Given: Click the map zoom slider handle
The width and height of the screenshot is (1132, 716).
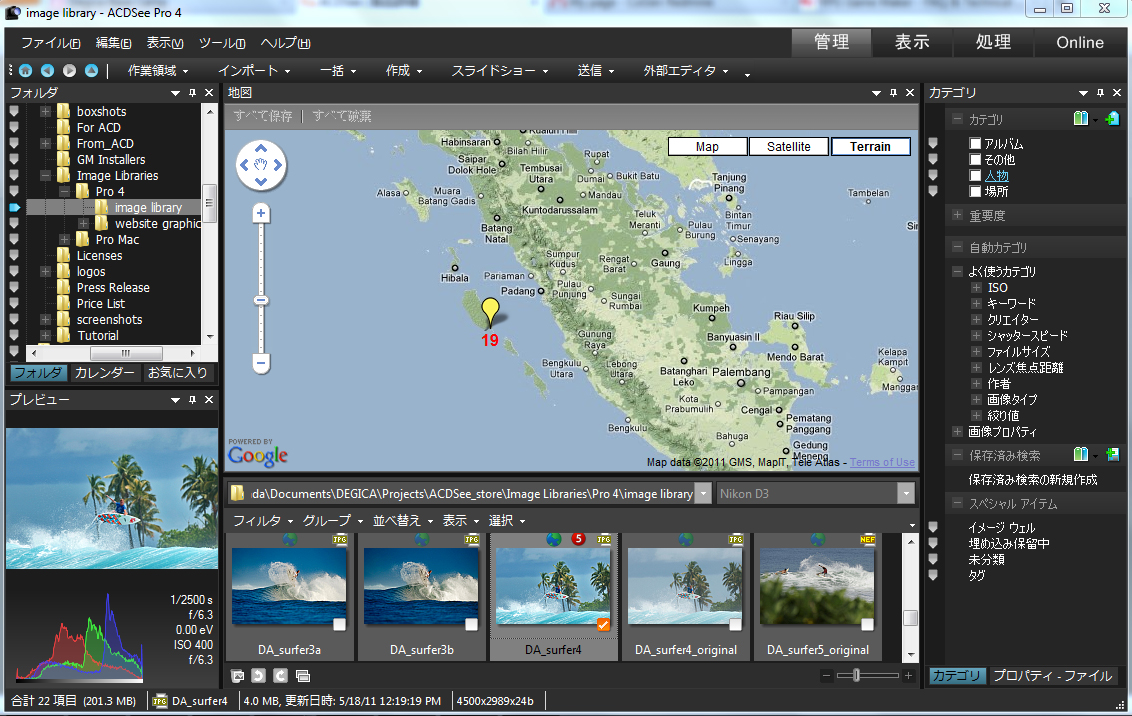Looking at the screenshot, I should point(261,300).
